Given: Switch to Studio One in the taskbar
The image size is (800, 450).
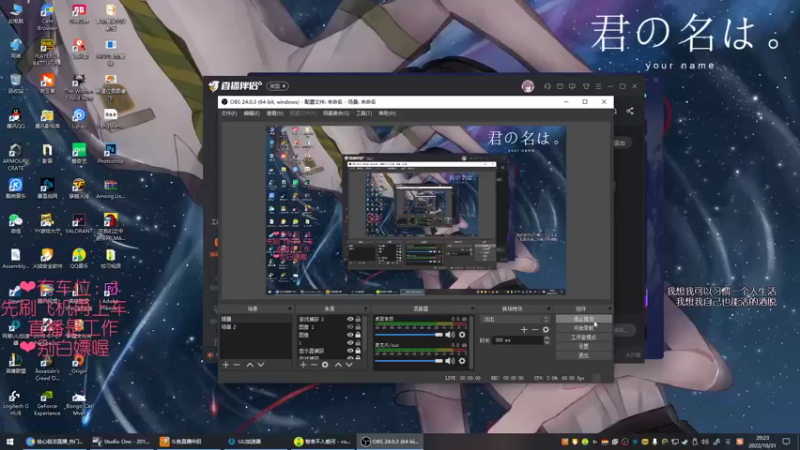Looking at the screenshot, I should click(x=121, y=441).
